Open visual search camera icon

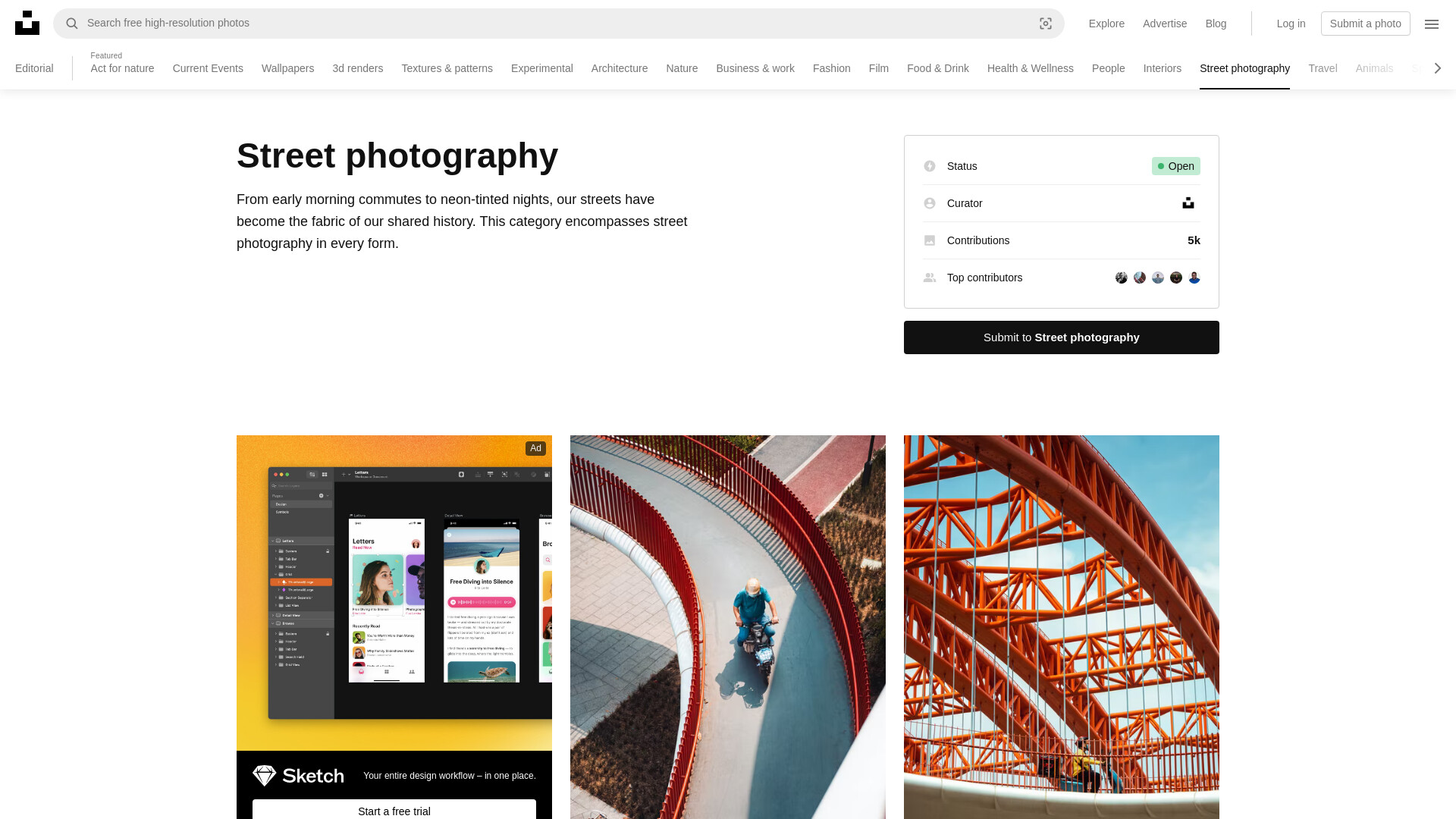(1046, 24)
